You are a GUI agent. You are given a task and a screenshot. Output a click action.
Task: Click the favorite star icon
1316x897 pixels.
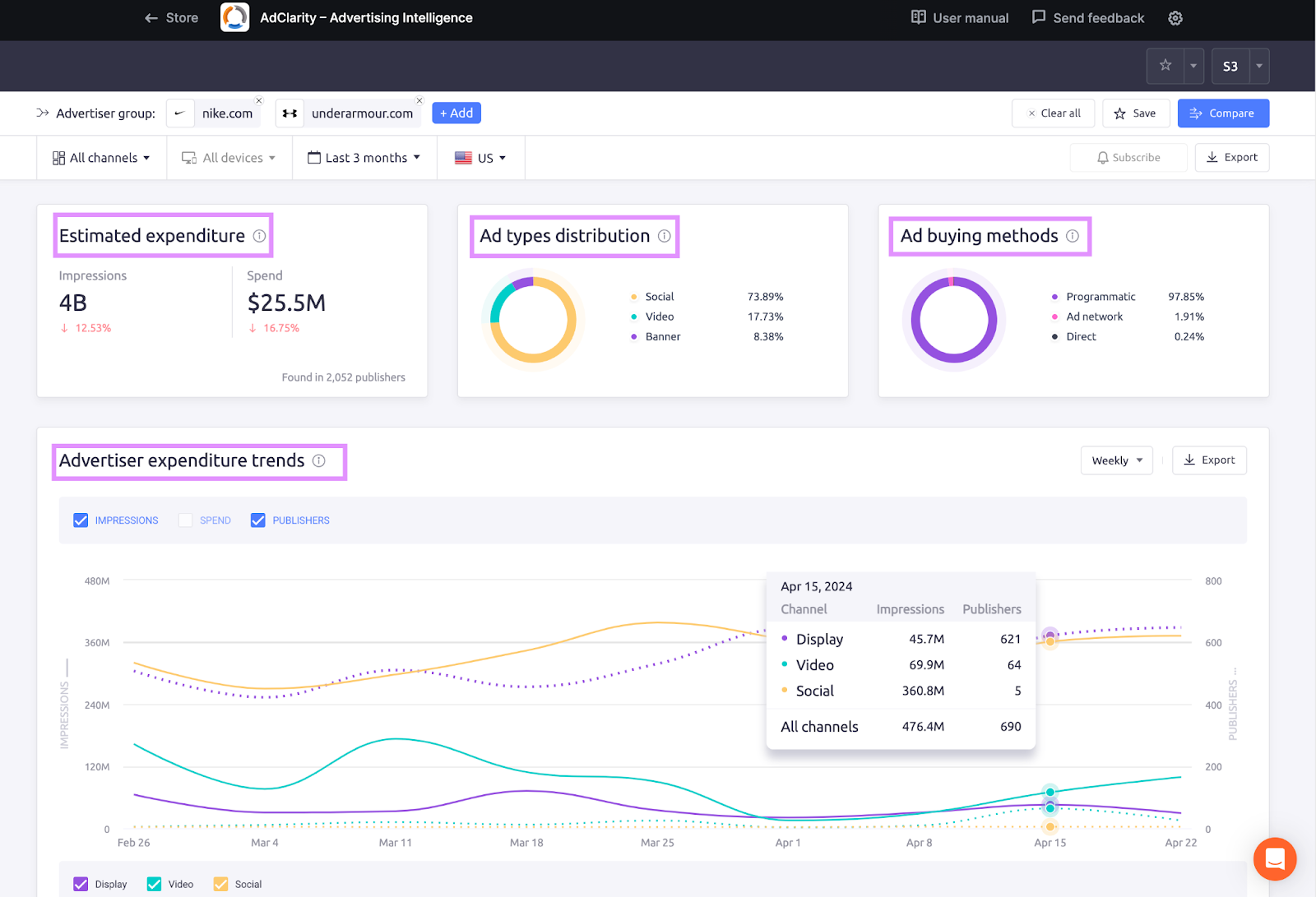1165,66
